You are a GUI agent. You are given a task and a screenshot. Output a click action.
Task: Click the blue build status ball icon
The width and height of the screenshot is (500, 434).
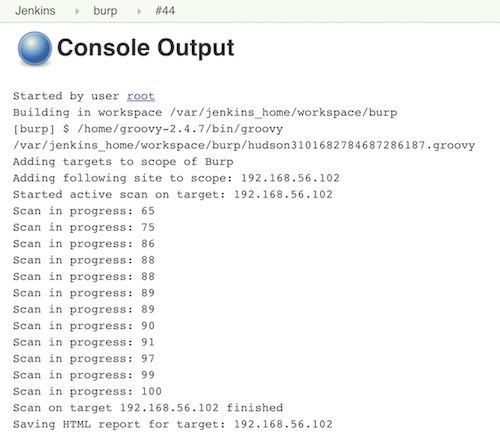point(35,48)
